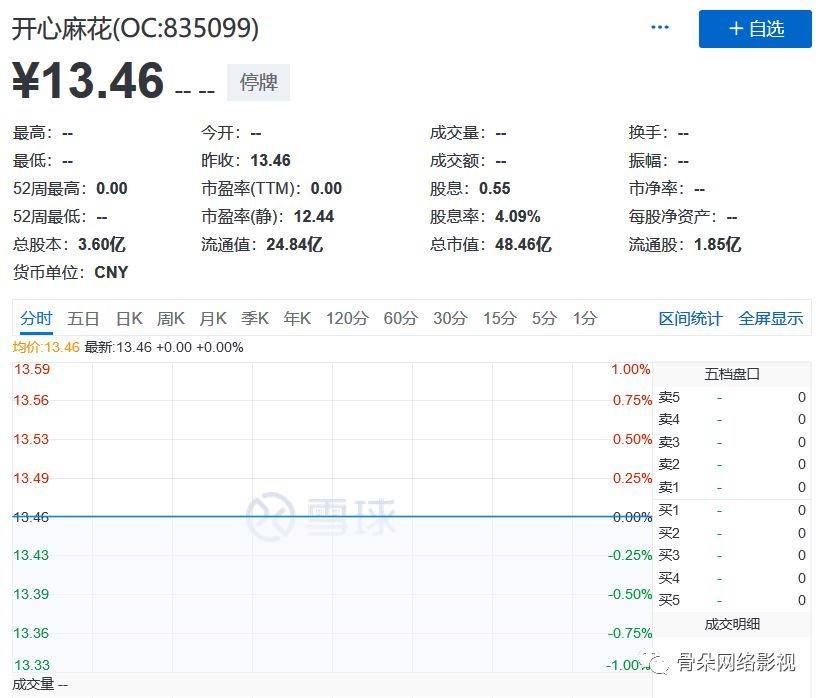Select the 五档盘口 order book header
The width and height of the screenshot is (822, 698).
[x=732, y=374]
